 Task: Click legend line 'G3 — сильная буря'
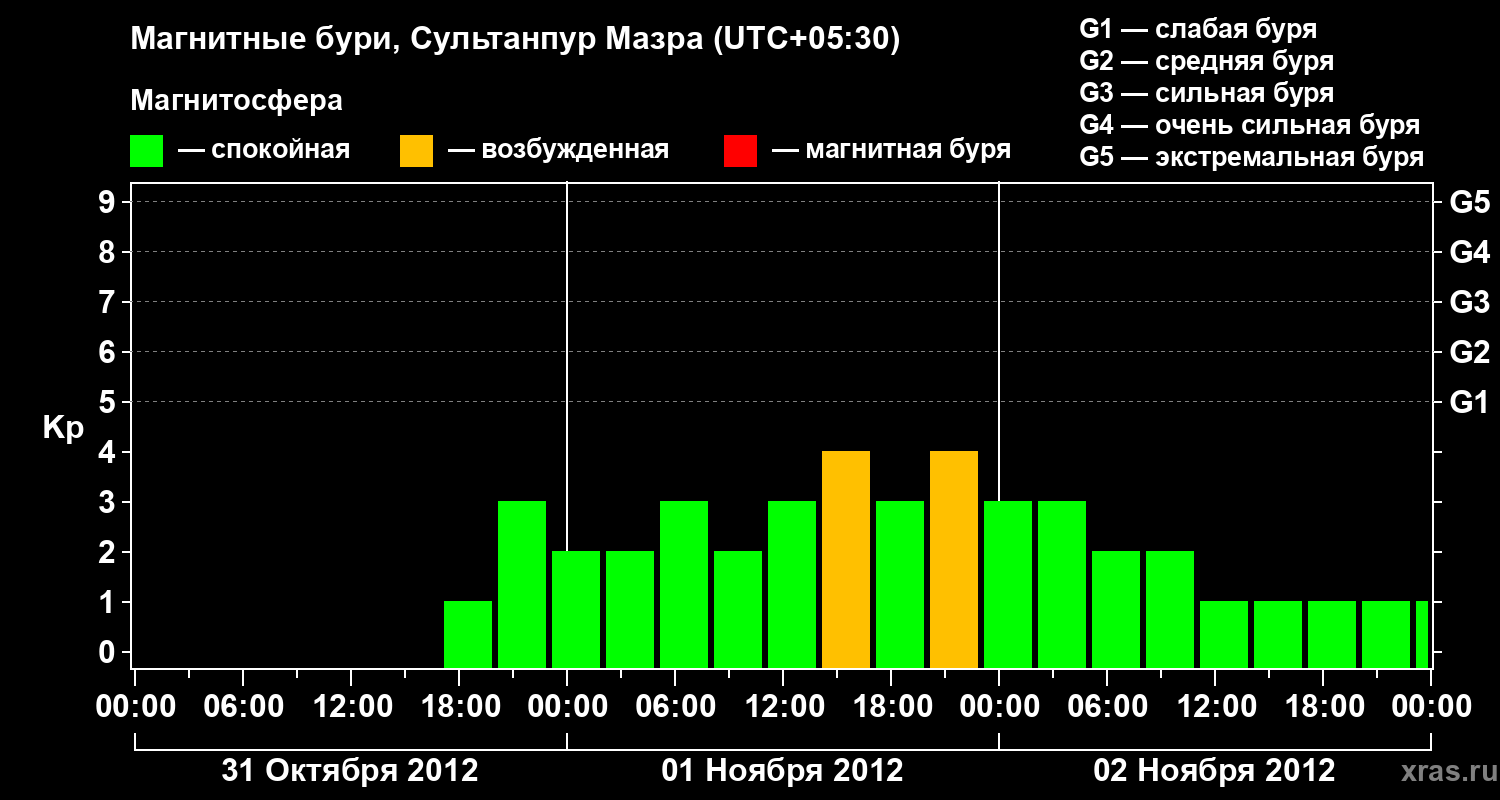[x=1207, y=93]
